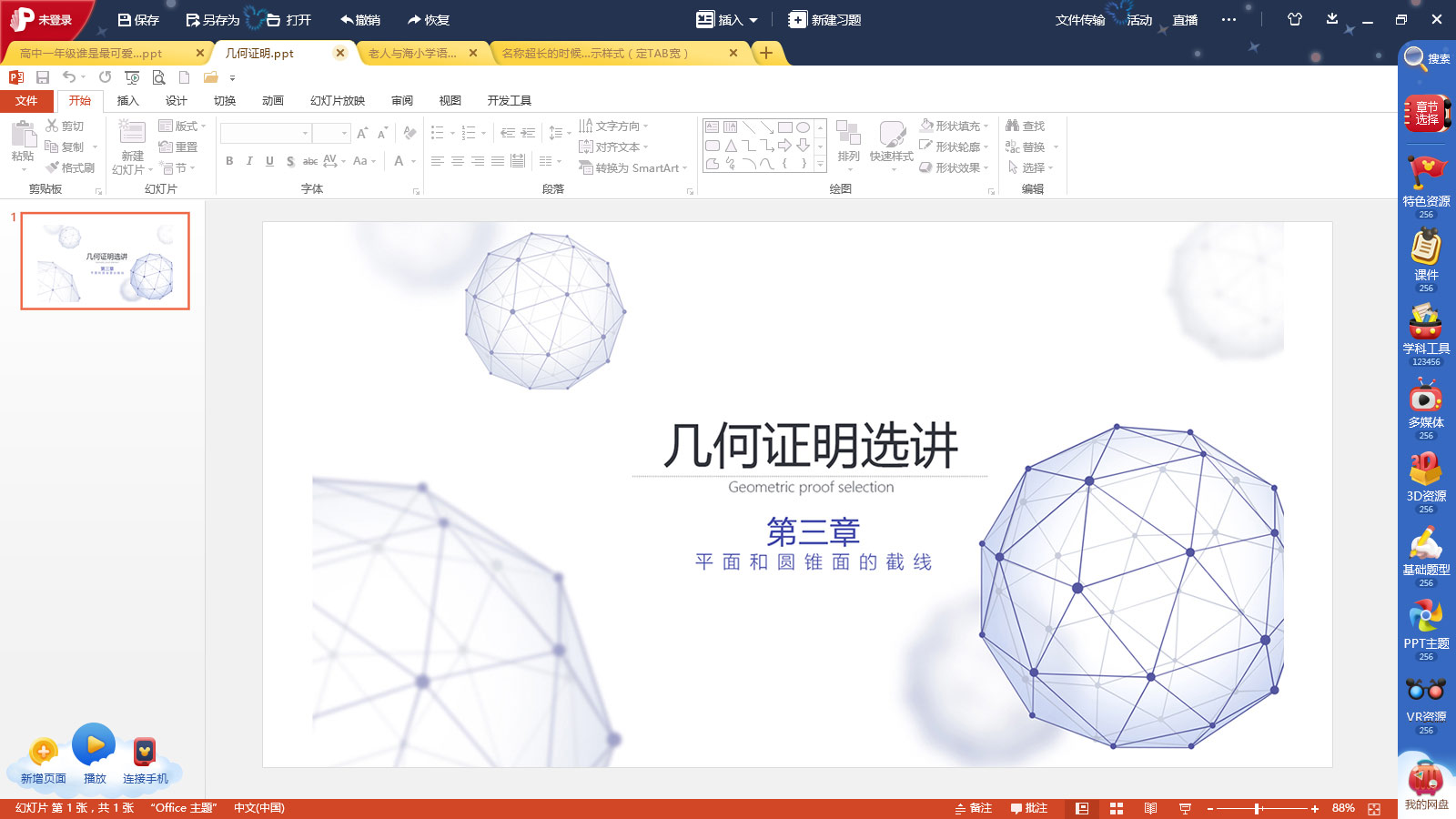Click the 格式刷 format painter

(70, 167)
